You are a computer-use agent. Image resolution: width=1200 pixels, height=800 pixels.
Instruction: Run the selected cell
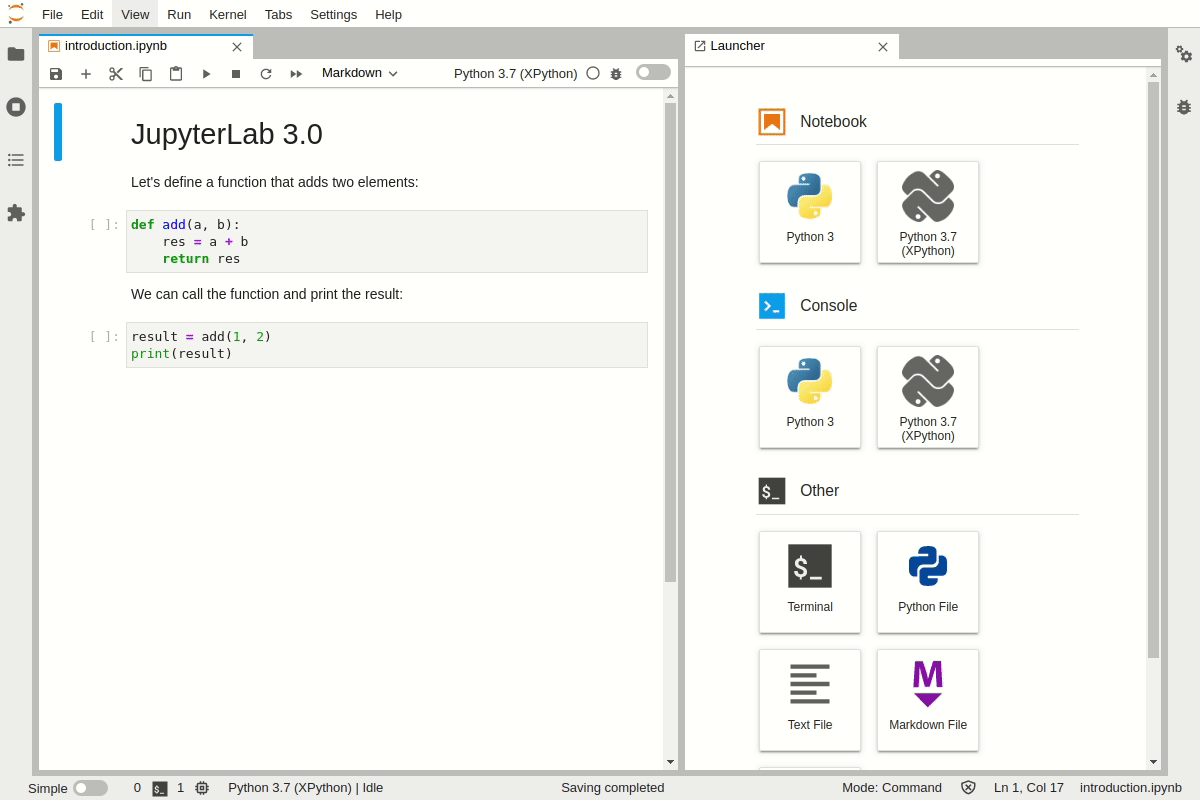207,73
